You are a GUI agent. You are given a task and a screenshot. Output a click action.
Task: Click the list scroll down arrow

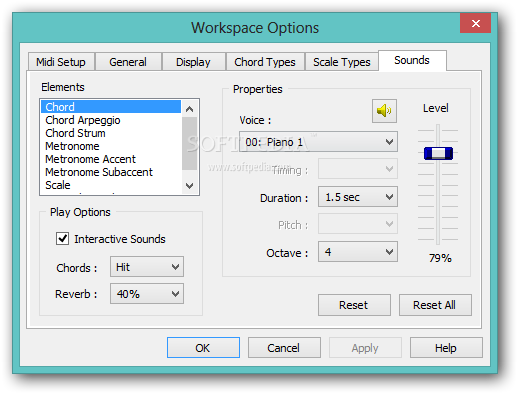(189, 185)
